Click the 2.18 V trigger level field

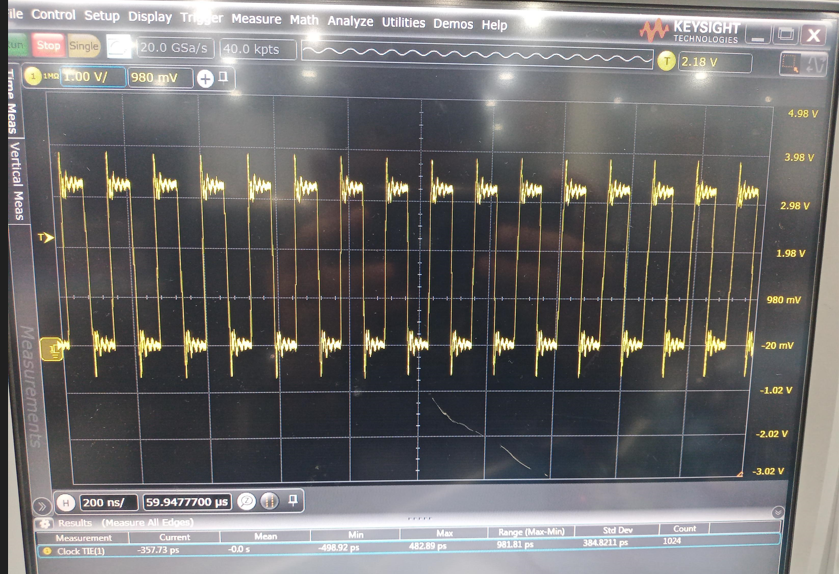click(715, 62)
